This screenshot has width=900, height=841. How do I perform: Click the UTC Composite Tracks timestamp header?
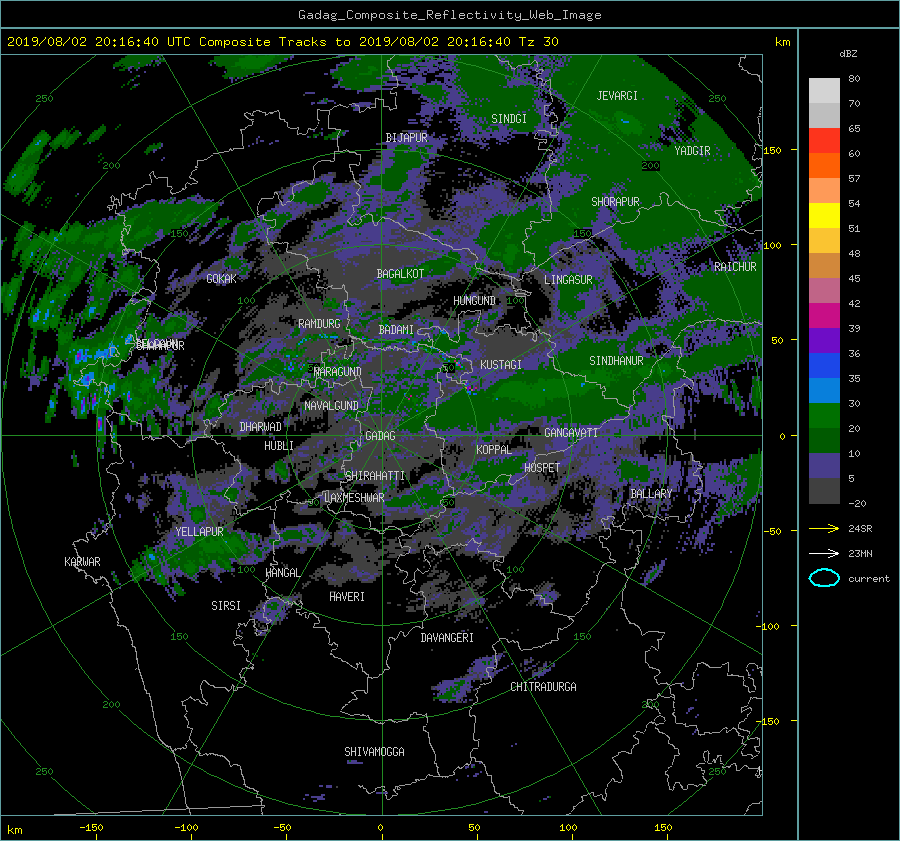282,42
